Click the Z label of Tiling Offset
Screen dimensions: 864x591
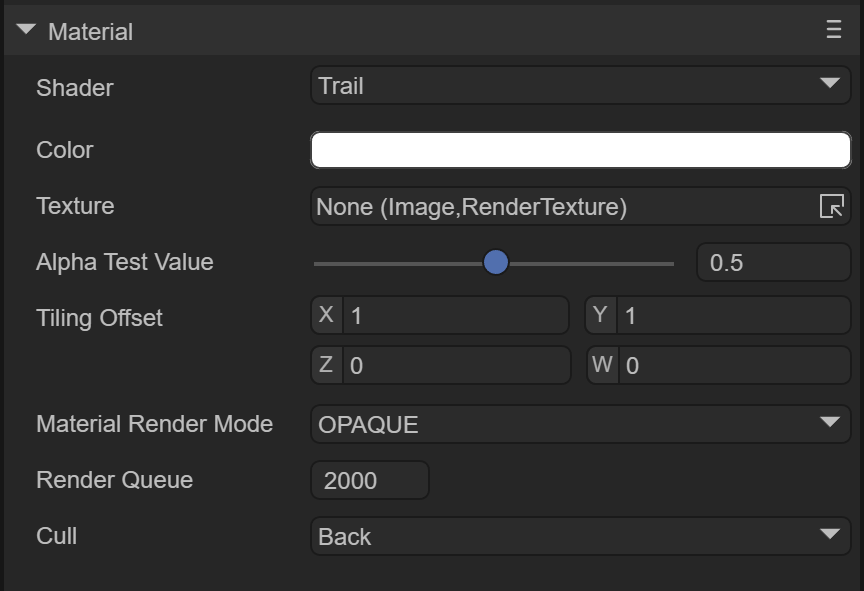(x=326, y=365)
